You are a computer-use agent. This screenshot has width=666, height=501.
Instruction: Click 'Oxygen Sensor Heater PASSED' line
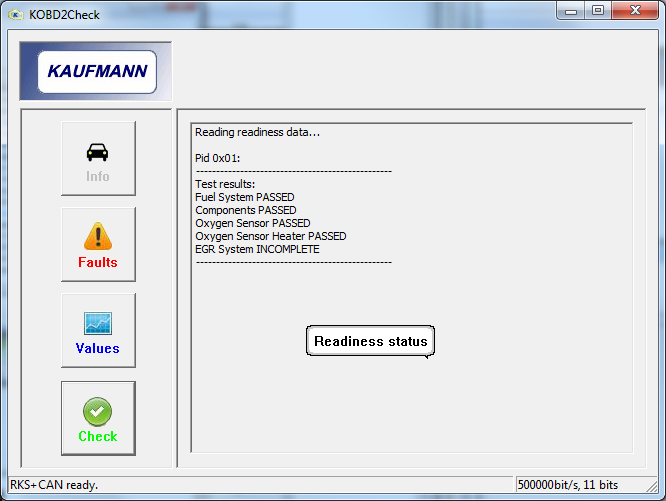[x=271, y=236]
